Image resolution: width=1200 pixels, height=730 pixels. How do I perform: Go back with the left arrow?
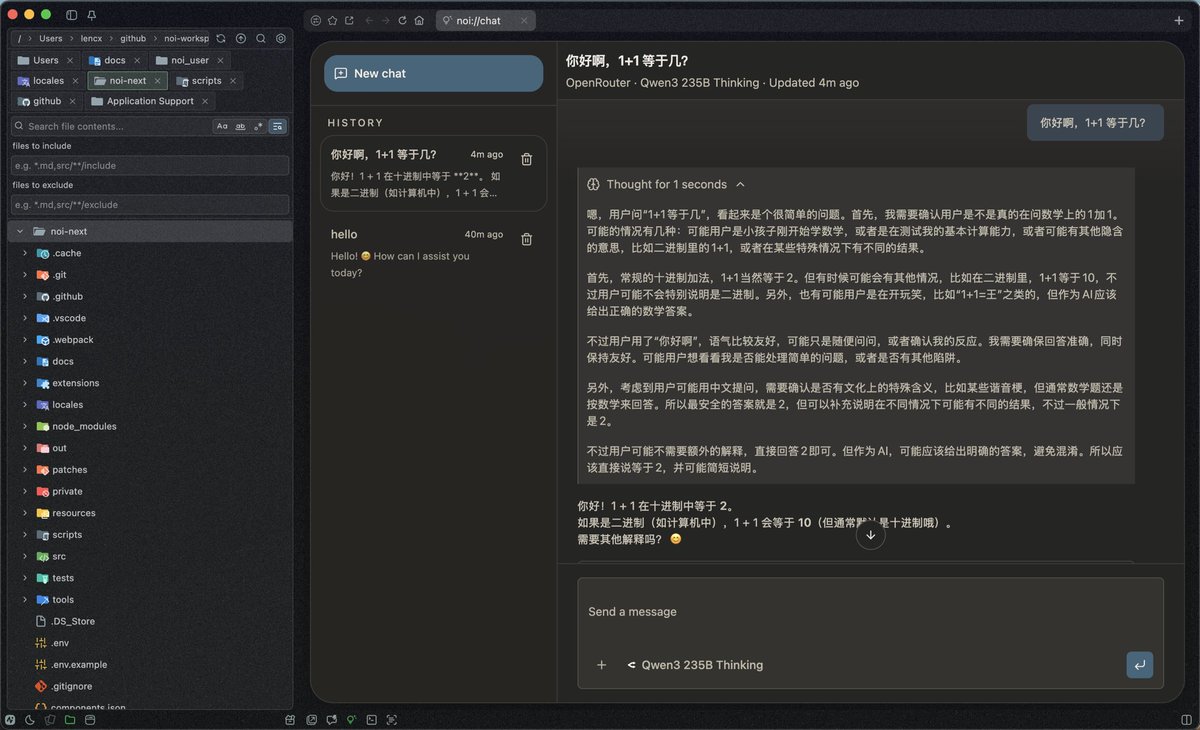(x=369, y=20)
